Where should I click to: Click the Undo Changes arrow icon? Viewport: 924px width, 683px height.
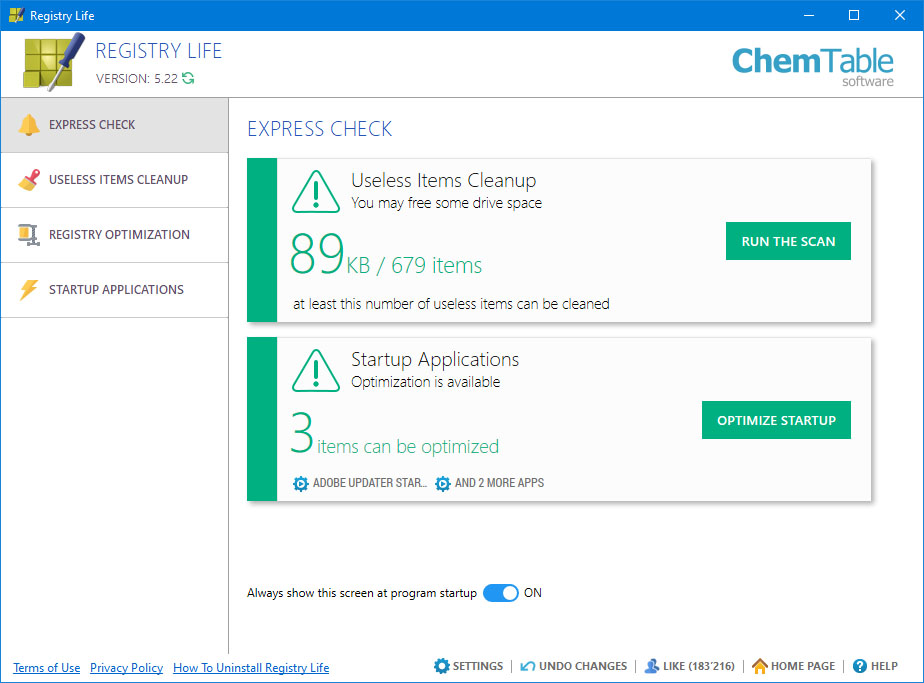527,666
